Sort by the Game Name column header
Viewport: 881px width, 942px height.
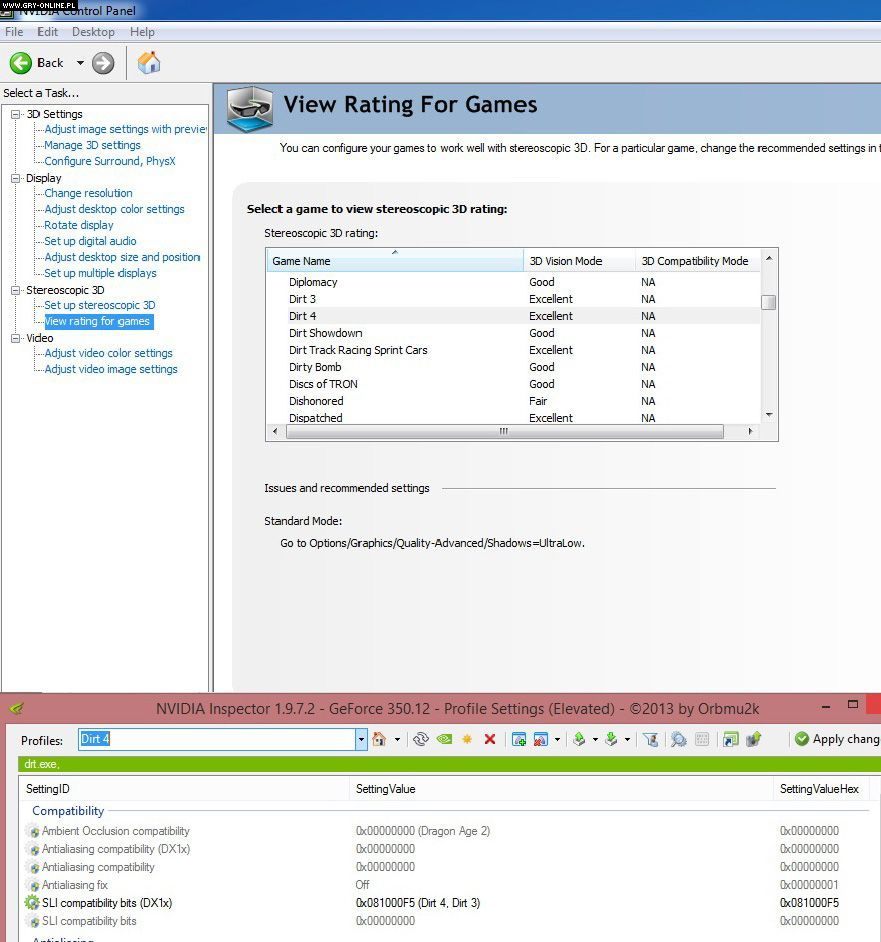394,261
